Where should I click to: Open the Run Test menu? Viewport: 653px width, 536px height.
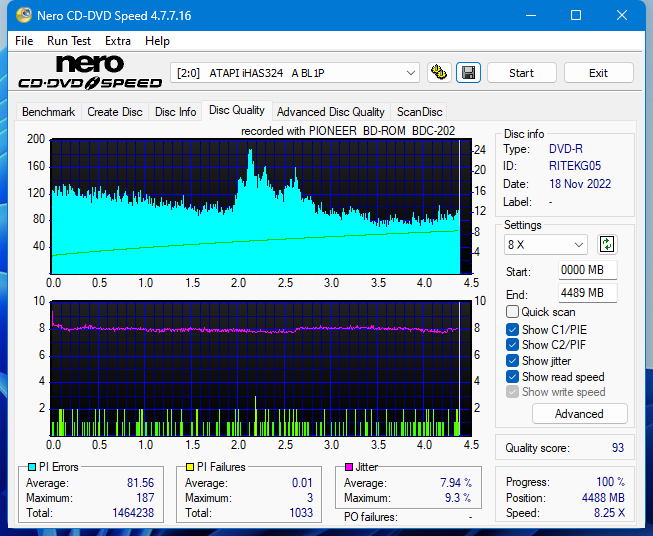click(69, 41)
